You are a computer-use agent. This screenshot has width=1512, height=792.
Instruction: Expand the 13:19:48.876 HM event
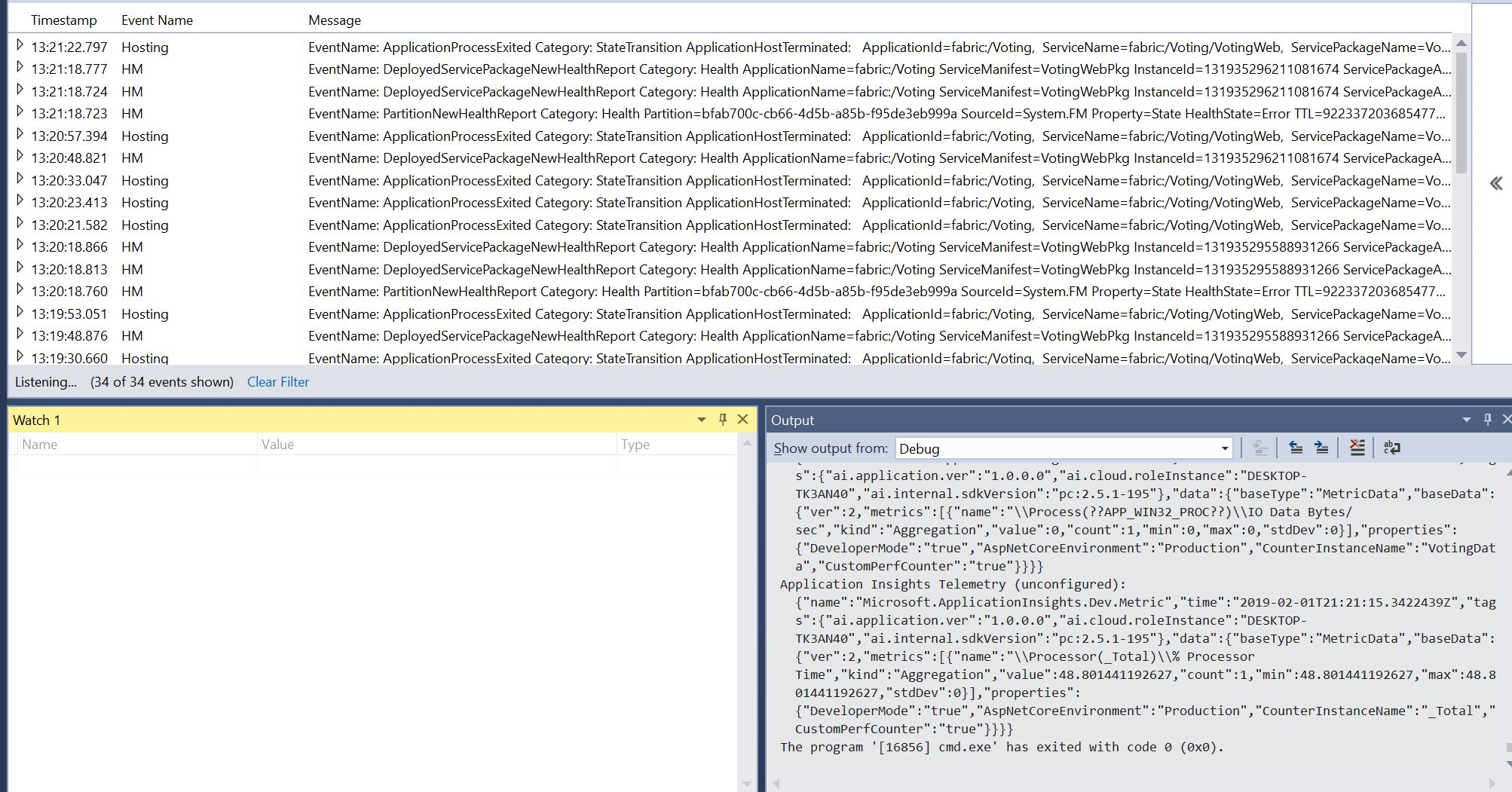pyautogui.click(x=20, y=335)
